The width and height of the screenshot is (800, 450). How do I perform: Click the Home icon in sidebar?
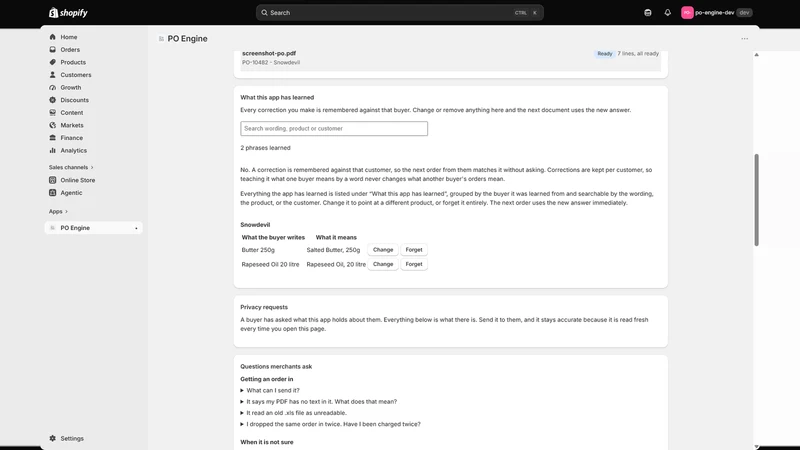53,37
